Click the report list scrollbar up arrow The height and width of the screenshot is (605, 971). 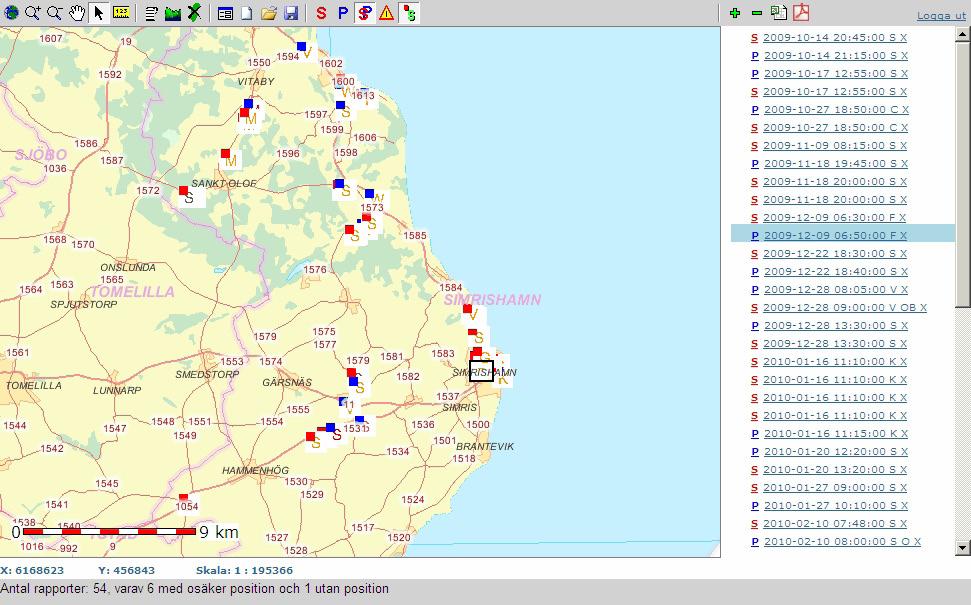click(962, 34)
